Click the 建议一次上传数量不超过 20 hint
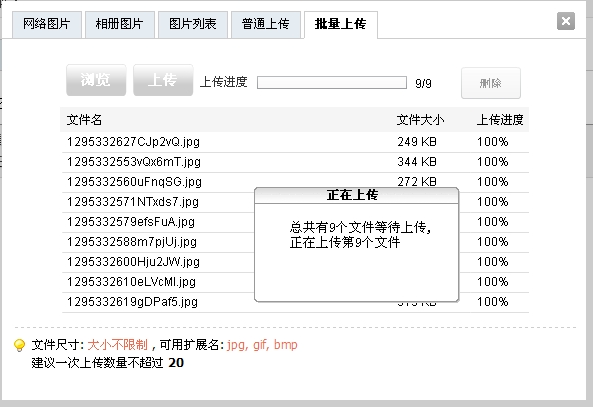This screenshot has width=593, height=407. pos(107,363)
